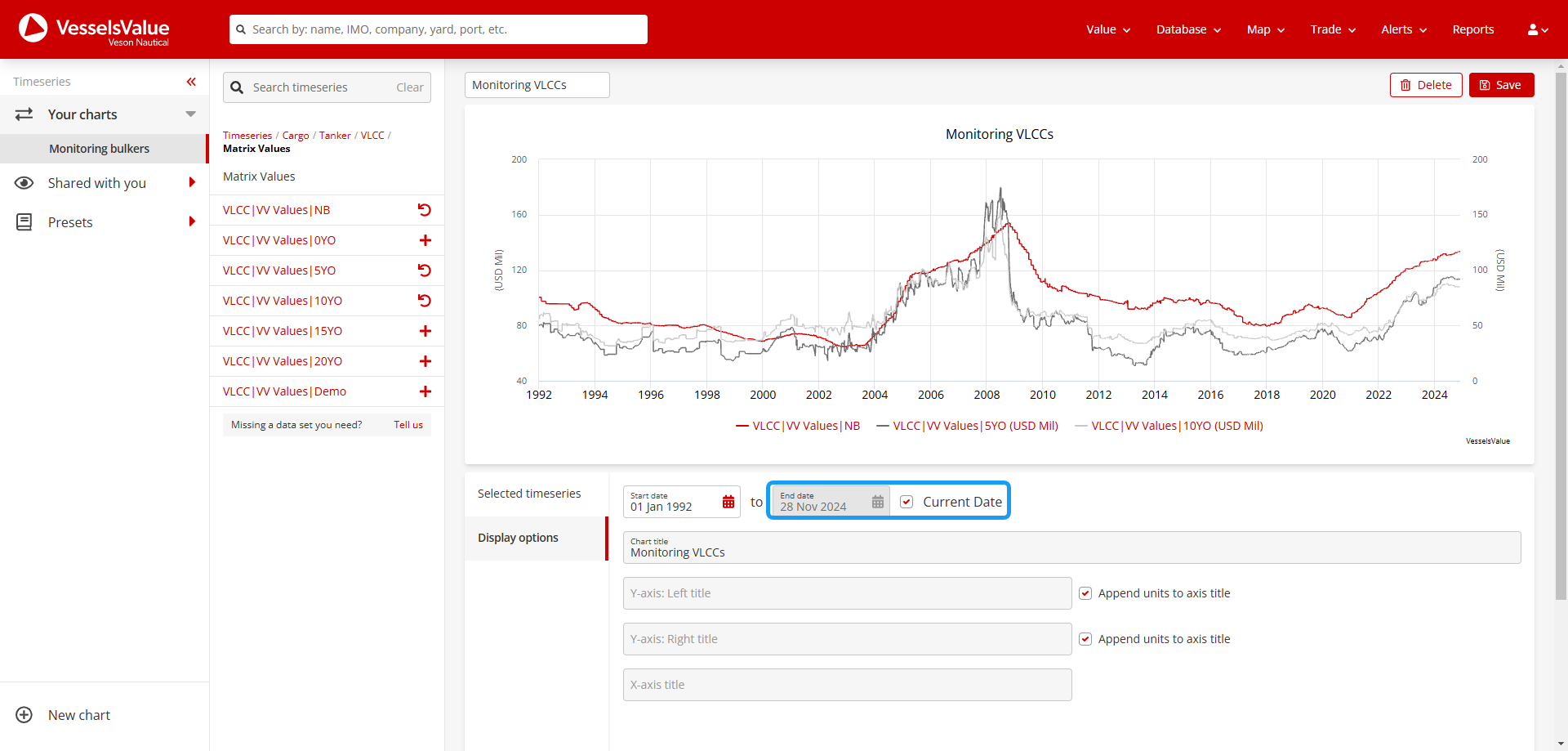This screenshot has width=1568, height=751.
Task: Add VLCC 0YO values with plus icon
Action: tap(425, 240)
